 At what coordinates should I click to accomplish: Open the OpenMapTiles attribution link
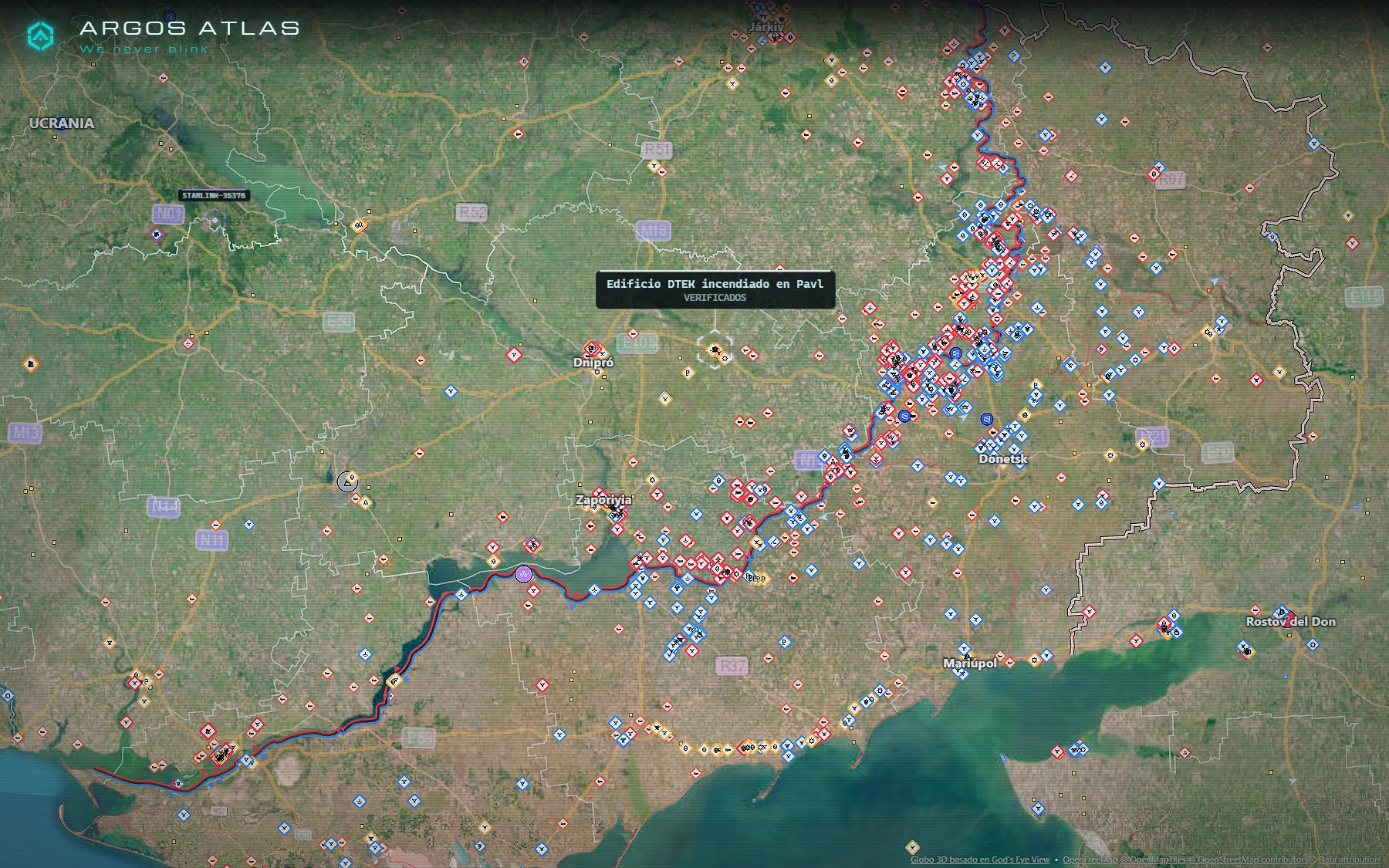pos(1153,860)
